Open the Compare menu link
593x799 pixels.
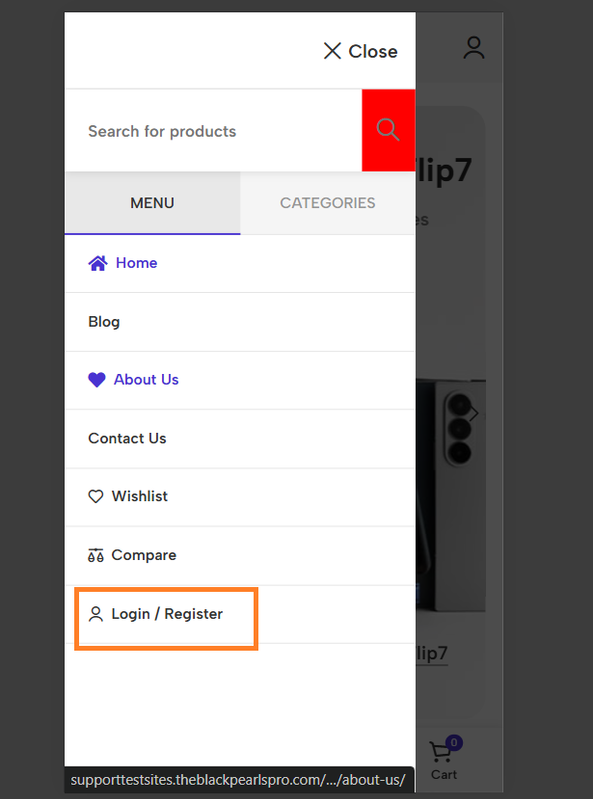[x=144, y=555]
